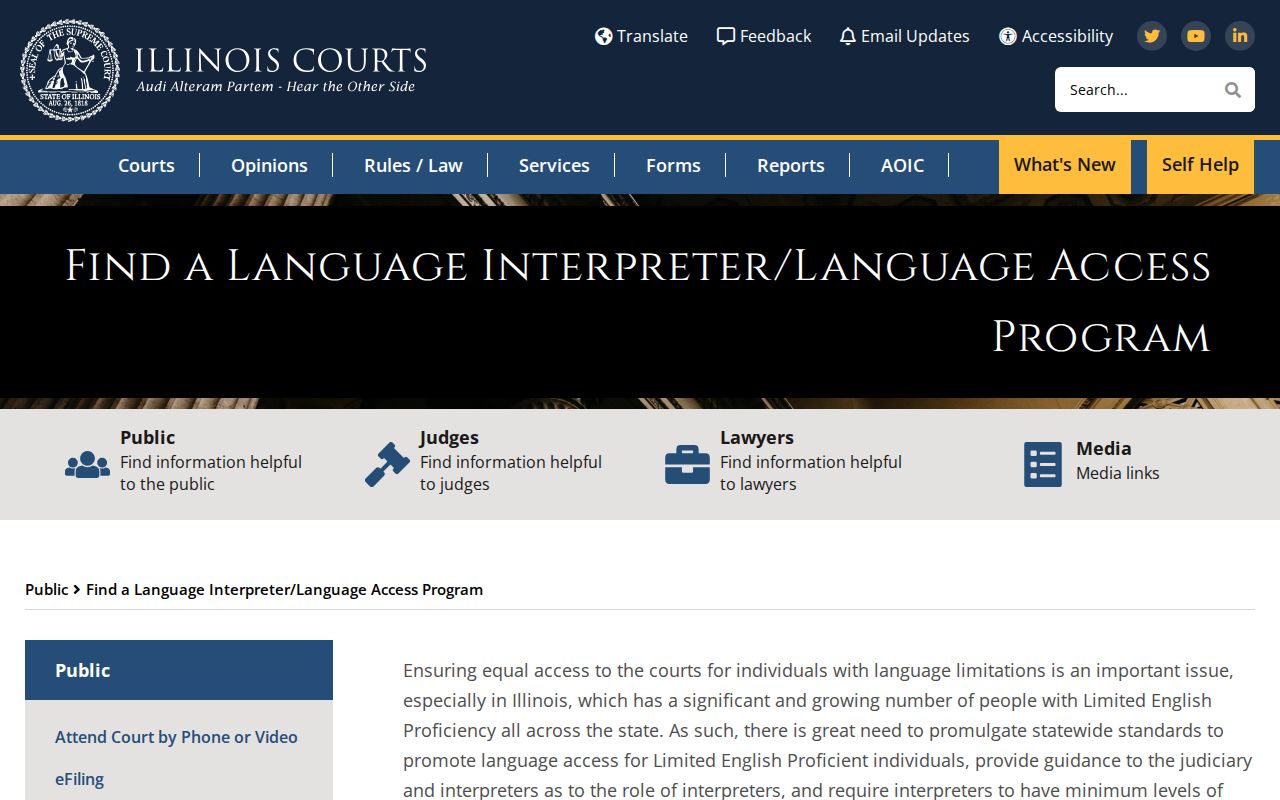Viewport: 1280px width, 800px height.
Task: Click the briefcase Lawyers icon
Action: (x=687, y=464)
